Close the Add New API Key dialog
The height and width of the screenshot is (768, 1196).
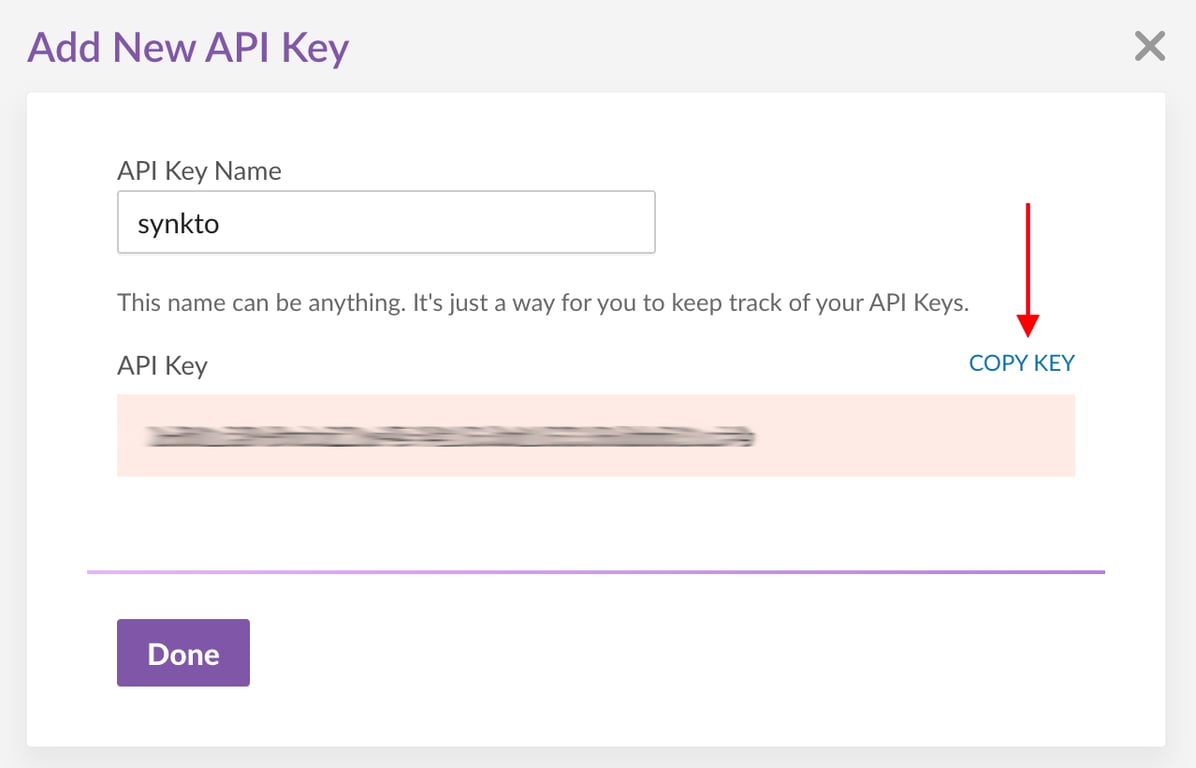(1150, 46)
